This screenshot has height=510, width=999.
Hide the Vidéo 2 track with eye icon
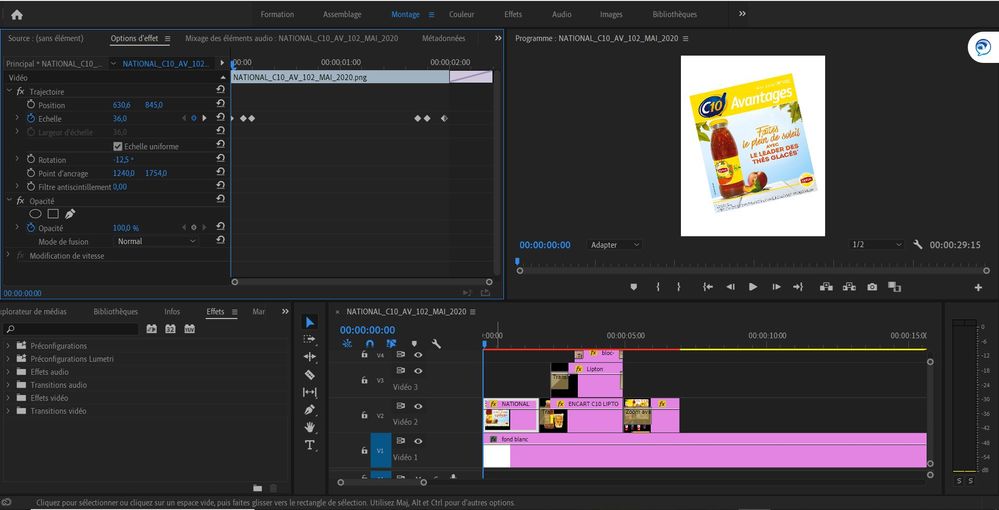coord(418,406)
